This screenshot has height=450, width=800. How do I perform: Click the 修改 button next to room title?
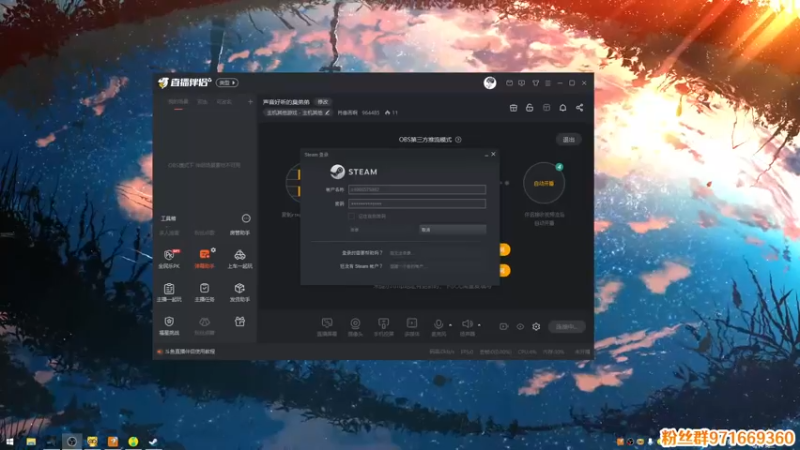tap(323, 102)
